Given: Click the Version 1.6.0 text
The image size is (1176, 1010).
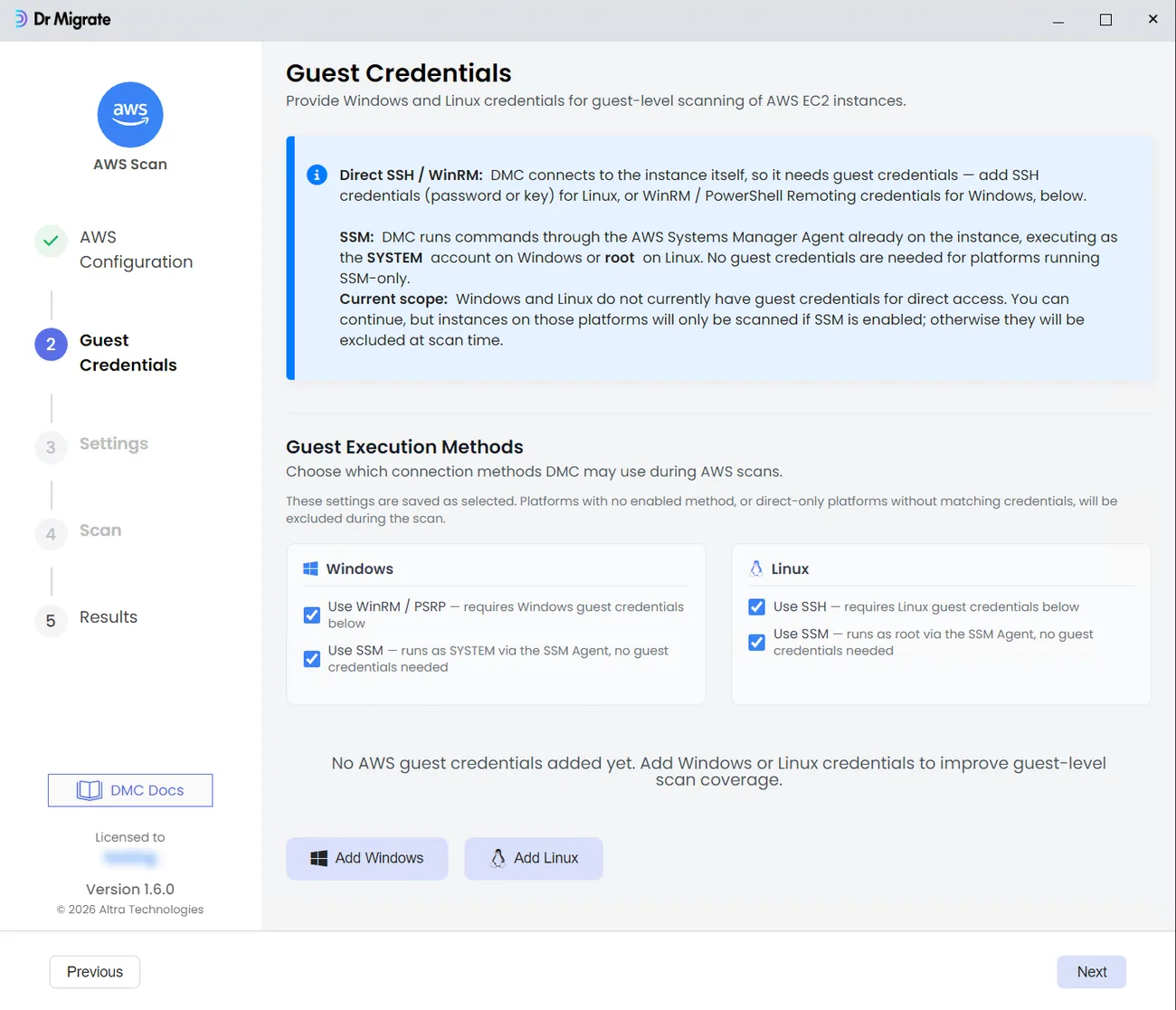Looking at the screenshot, I should click(x=130, y=889).
